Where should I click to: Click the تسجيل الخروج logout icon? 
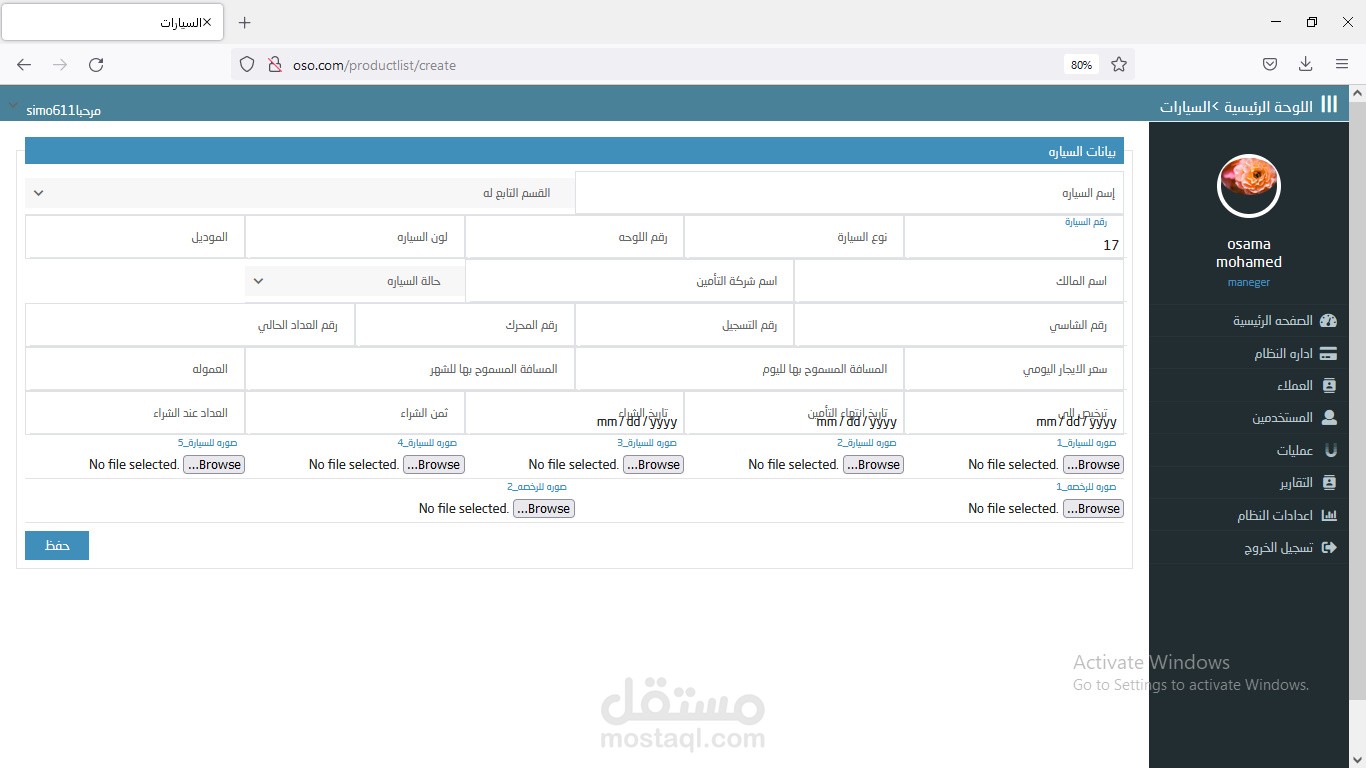pos(1329,548)
